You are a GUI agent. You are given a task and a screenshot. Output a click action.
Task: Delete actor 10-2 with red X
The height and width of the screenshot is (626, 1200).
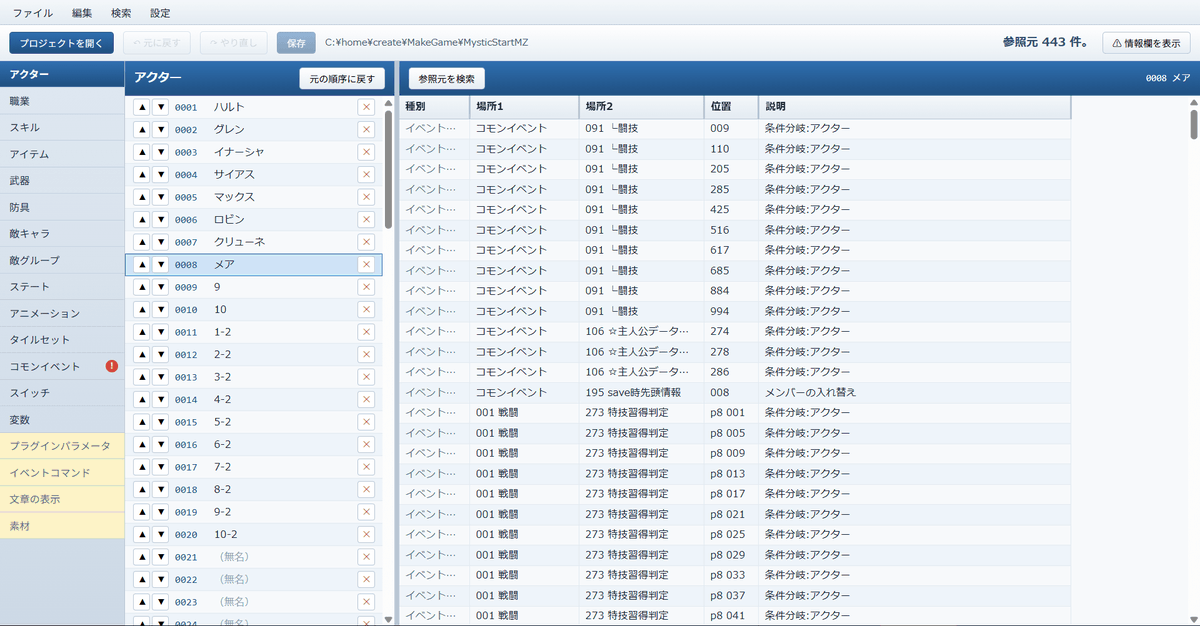[366, 535]
